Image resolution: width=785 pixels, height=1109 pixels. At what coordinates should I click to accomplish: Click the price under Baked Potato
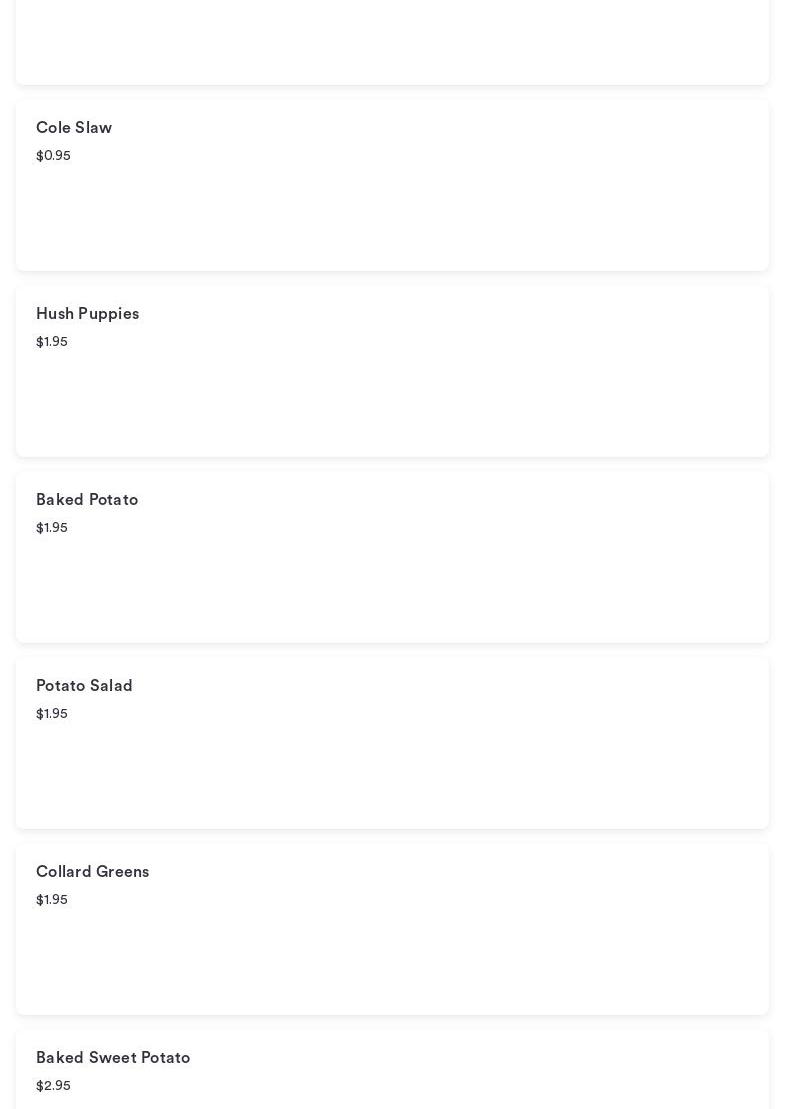click(52, 528)
